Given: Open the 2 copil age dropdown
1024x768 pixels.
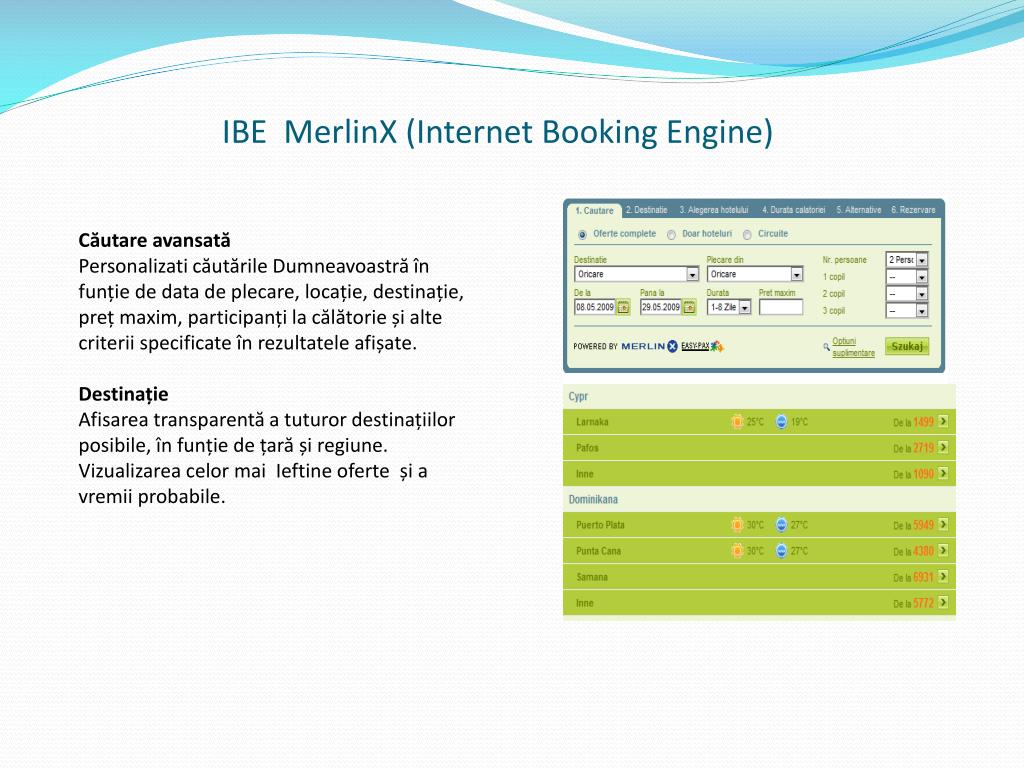Looking at the screenshot, I should pyautogui.click(x=906, y=294).
